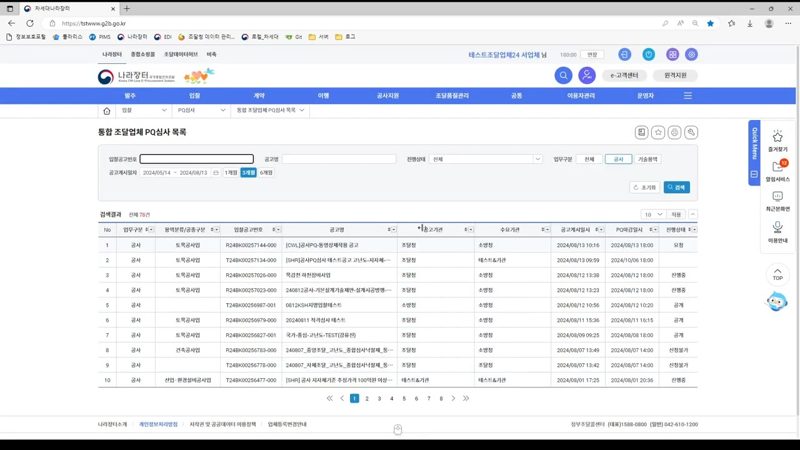Image resolution: width=800 pixels, height=450 pixels.
Task: Click the session timer clock icon
Action: coord(648,55)
